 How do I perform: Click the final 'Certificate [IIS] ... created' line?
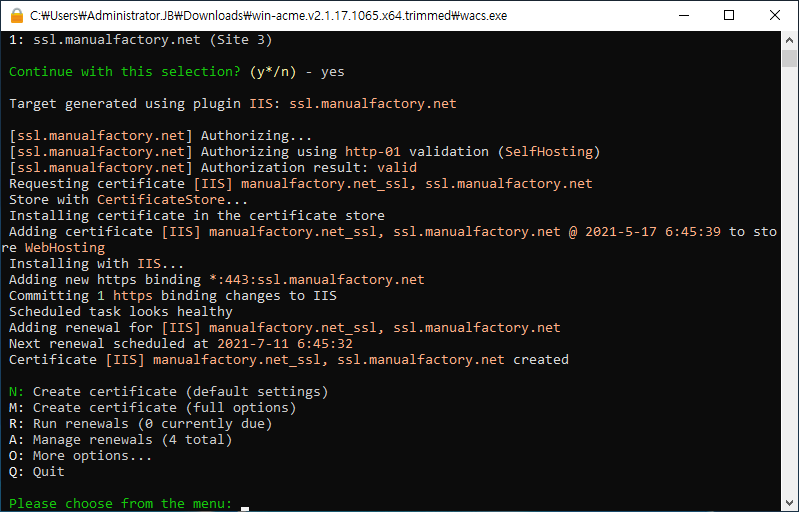coord(289,360)
